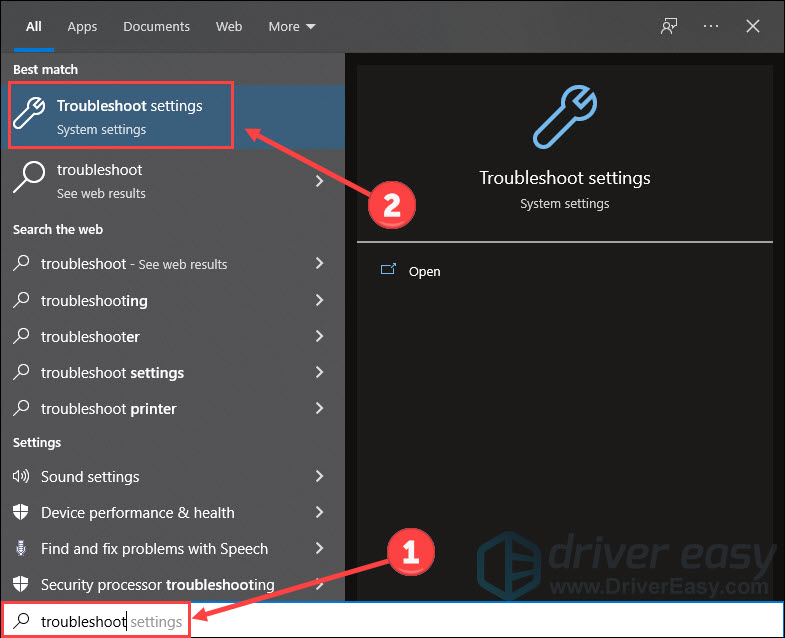Select the Web search tab

point(229,26)
